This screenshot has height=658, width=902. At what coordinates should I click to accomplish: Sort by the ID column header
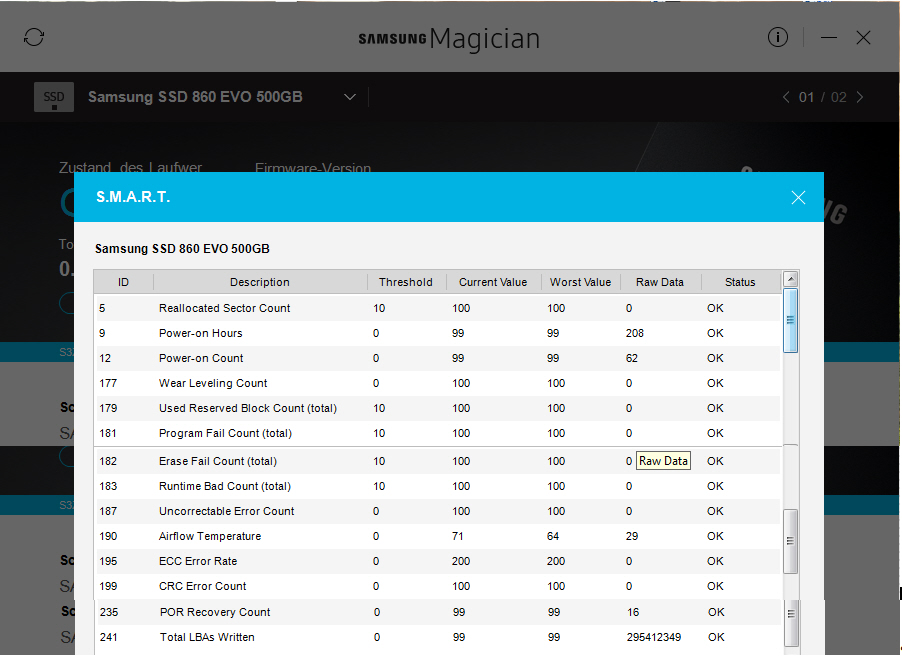(x=124, y=282)
